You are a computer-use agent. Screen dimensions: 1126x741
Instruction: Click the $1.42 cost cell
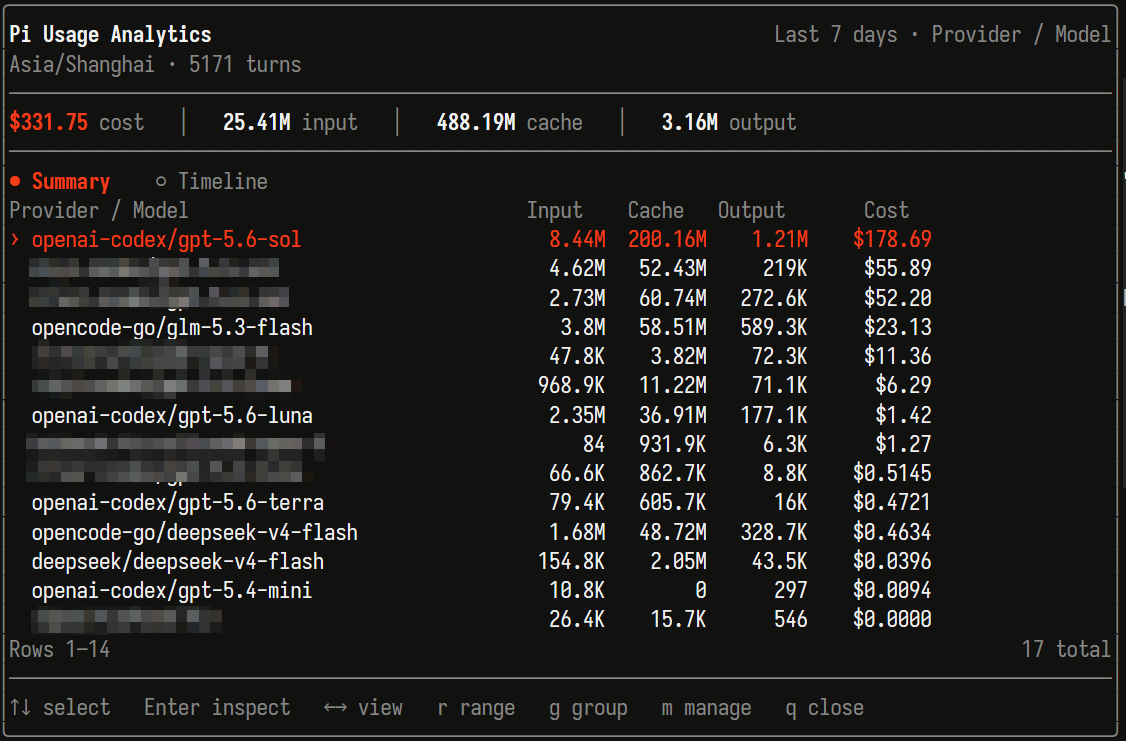[x=903, y=415]
